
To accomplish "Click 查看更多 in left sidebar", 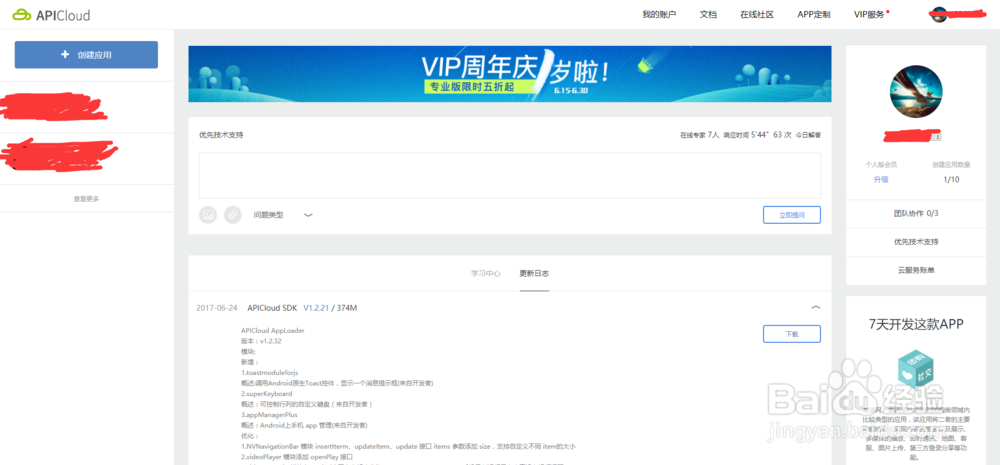I will (86, 199).
